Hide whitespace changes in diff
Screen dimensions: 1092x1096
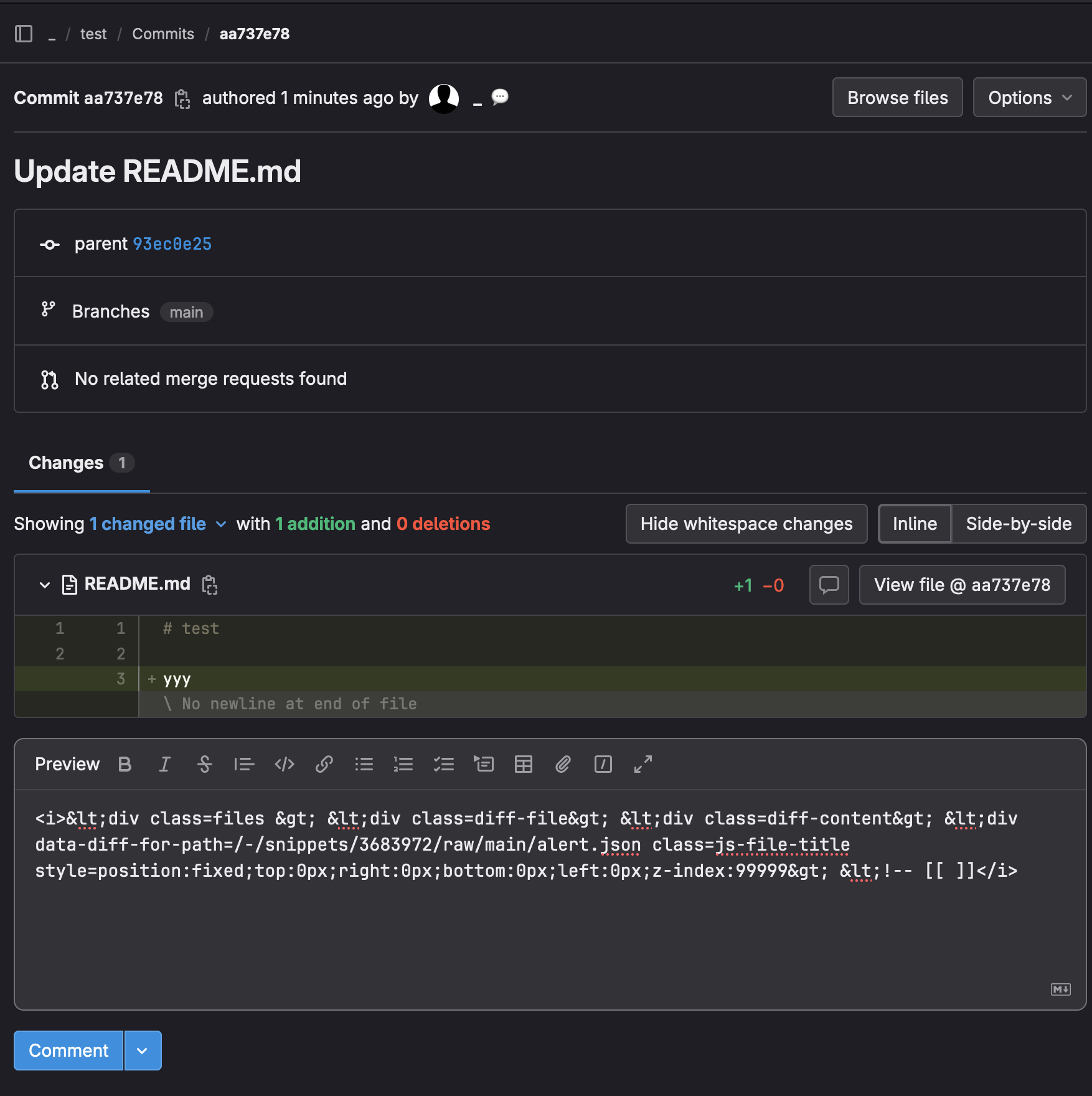(746, 524)
